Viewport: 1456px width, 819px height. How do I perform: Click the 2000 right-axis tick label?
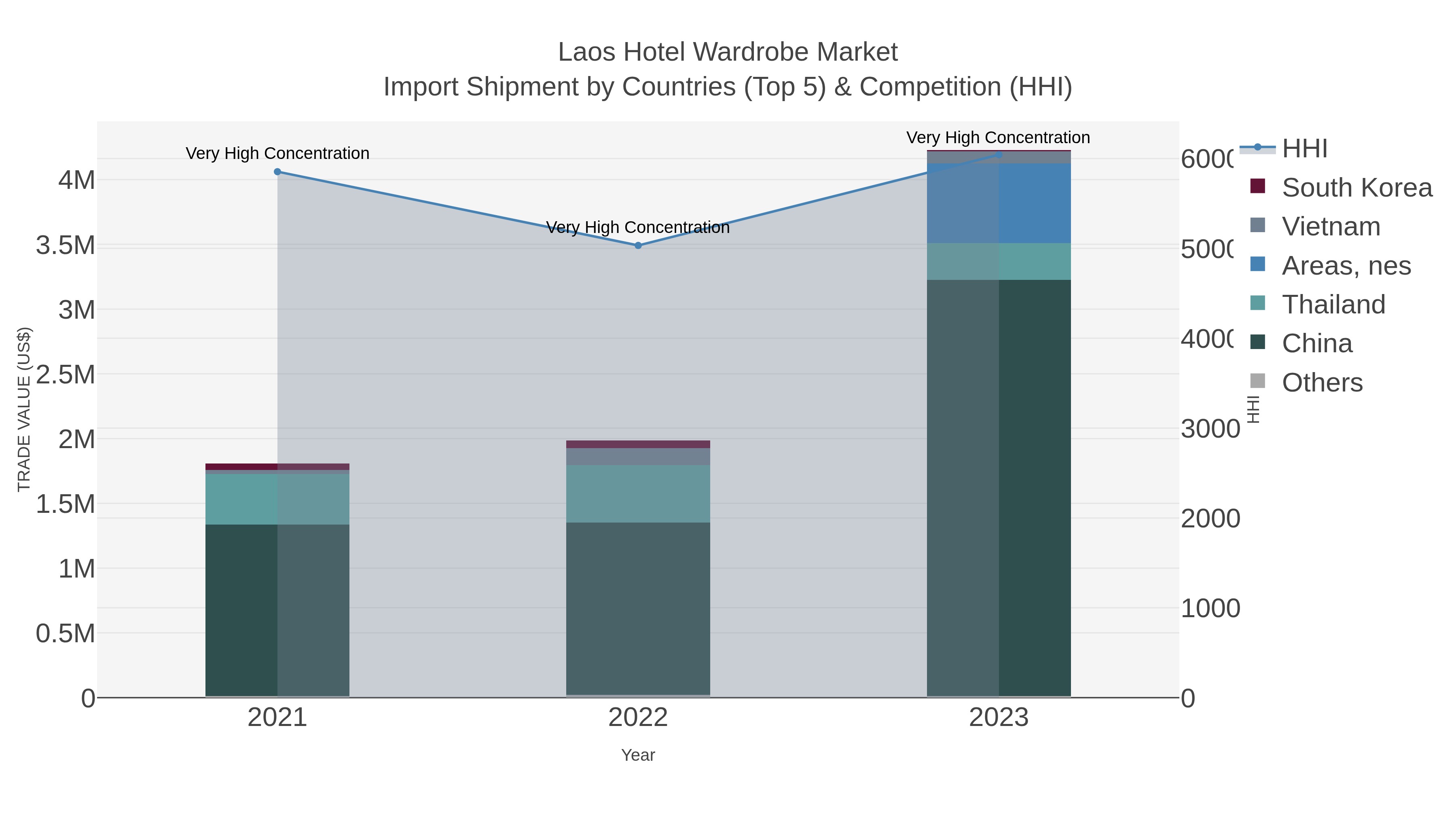coord(1211,518)
